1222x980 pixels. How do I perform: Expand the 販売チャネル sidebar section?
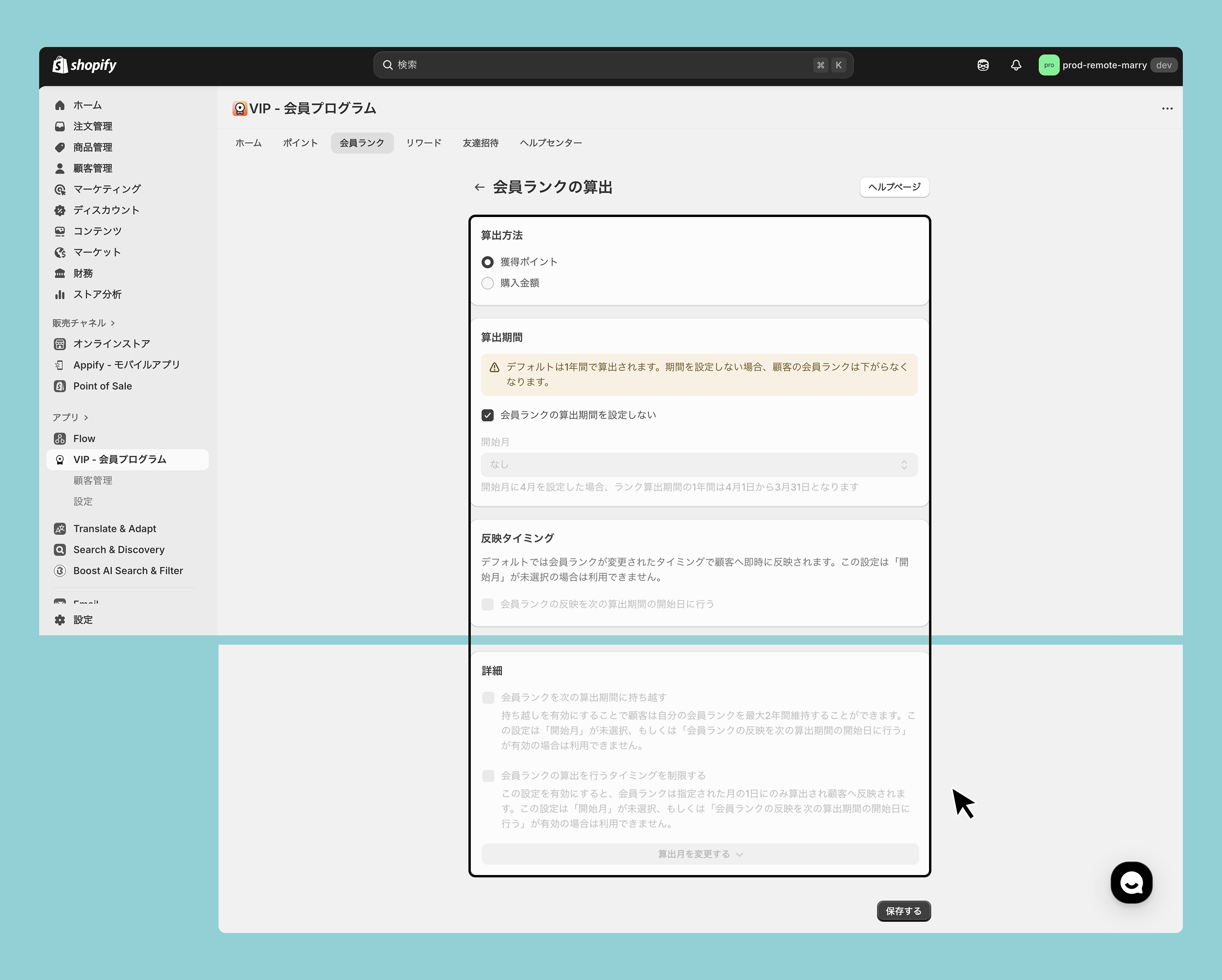[x=83, y=323]
